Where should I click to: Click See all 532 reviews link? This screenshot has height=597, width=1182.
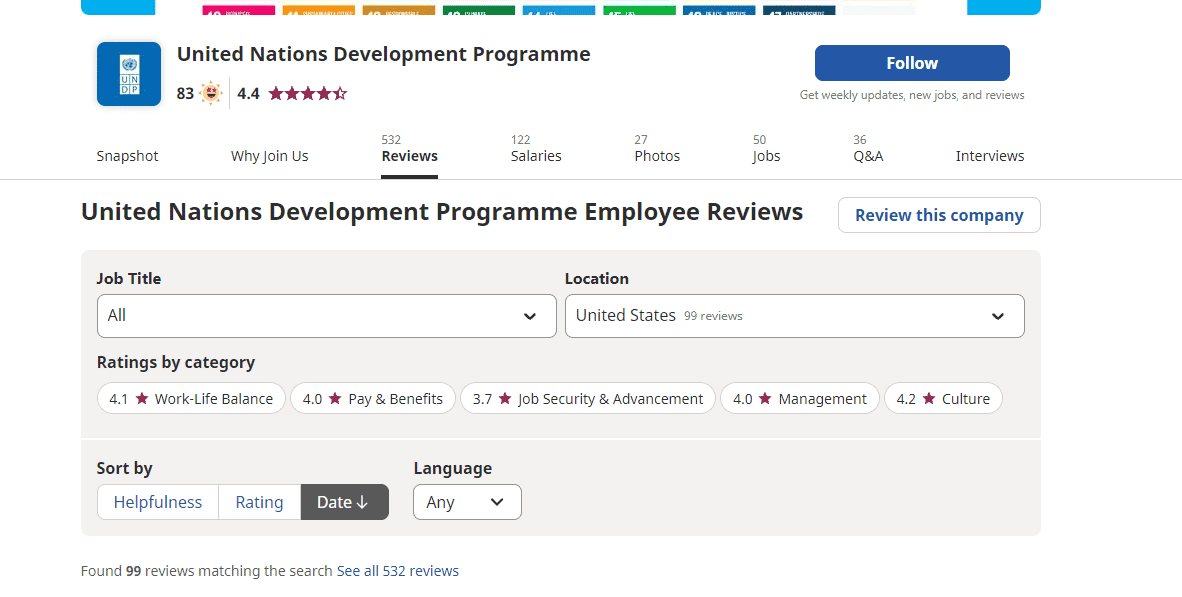tap(397, 571)
